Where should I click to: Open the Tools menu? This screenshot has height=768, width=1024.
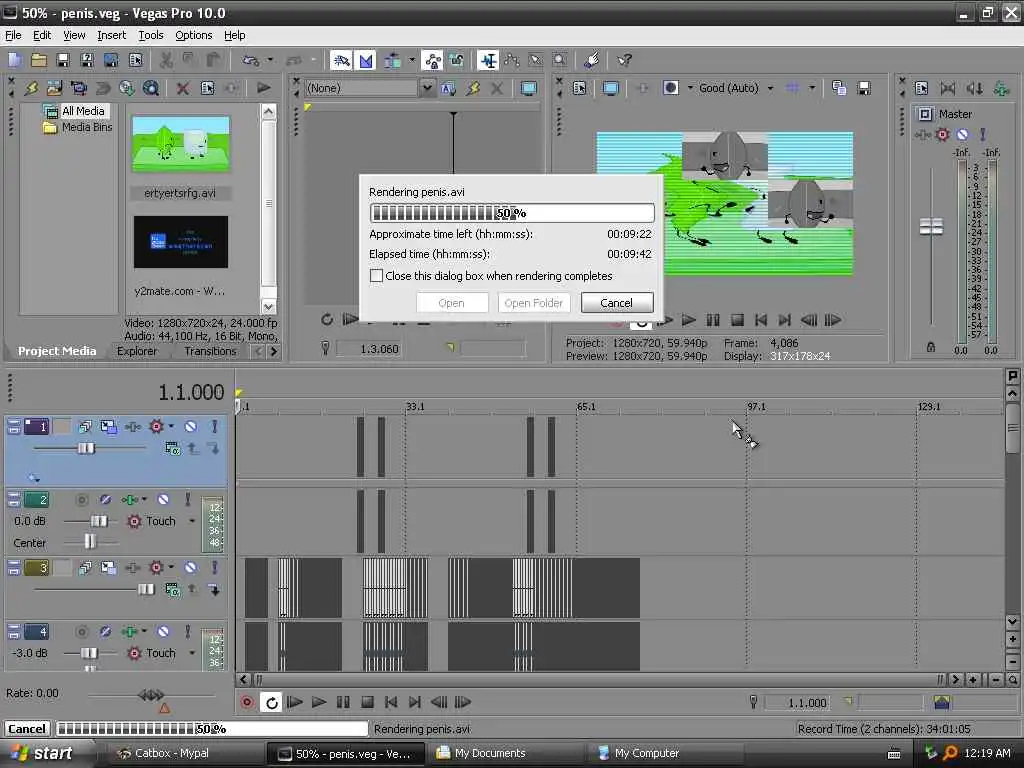pyautogui.click(x=151, y=35)
